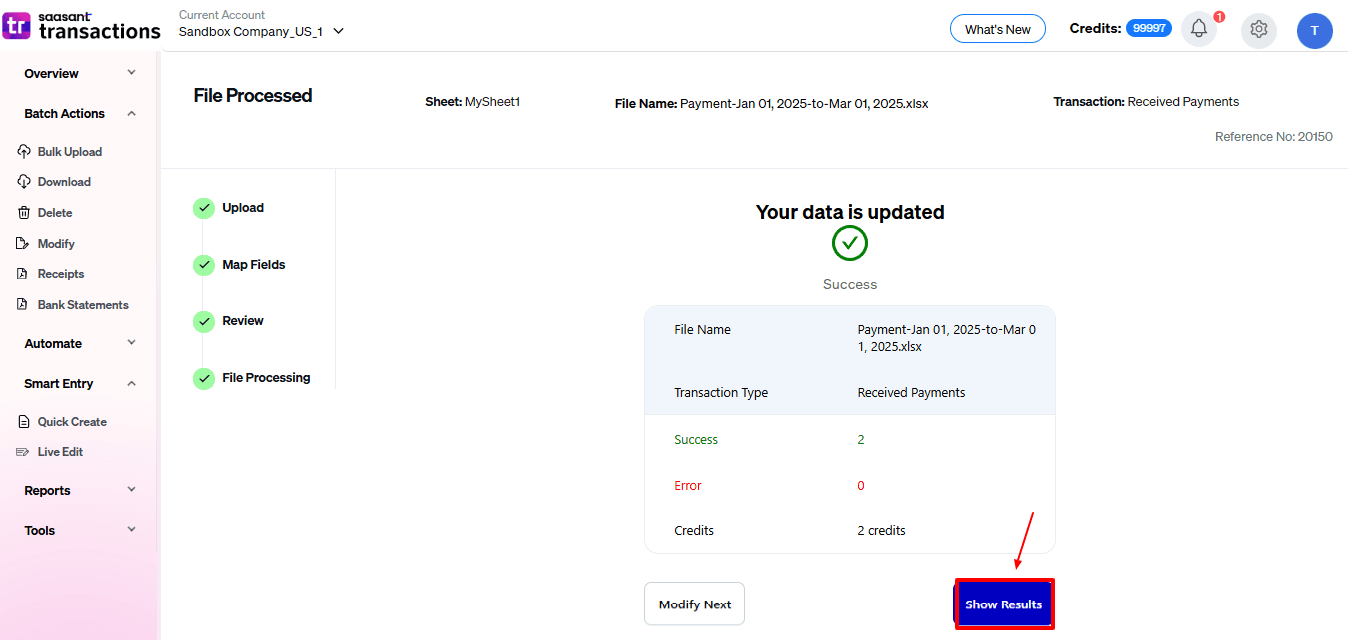Open notifications bell icon
Viewport: 1348px width, 640px height.
tap(1199, 29)
